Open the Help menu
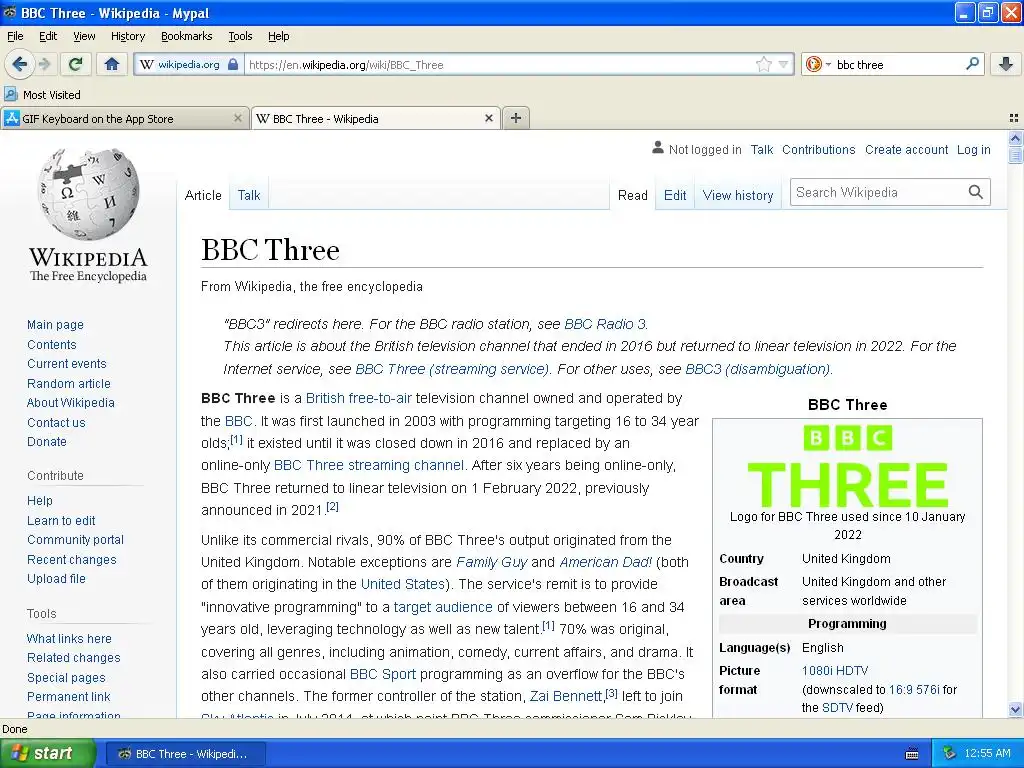This screenshot has width=1024, height=768. (278, 36)
